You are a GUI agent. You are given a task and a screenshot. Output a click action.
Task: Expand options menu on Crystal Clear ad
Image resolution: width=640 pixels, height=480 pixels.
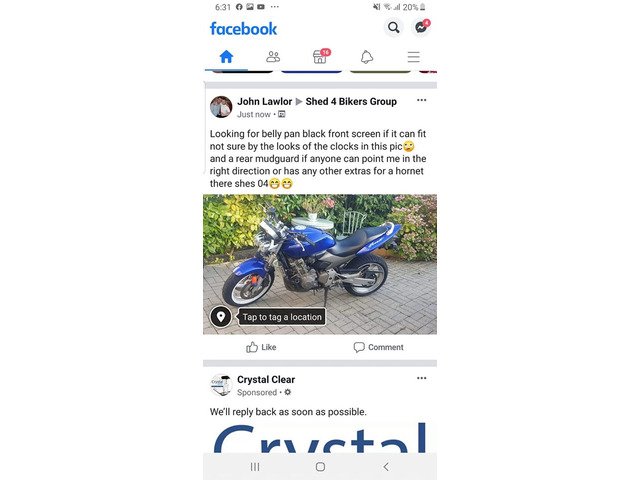click(422, 378)
